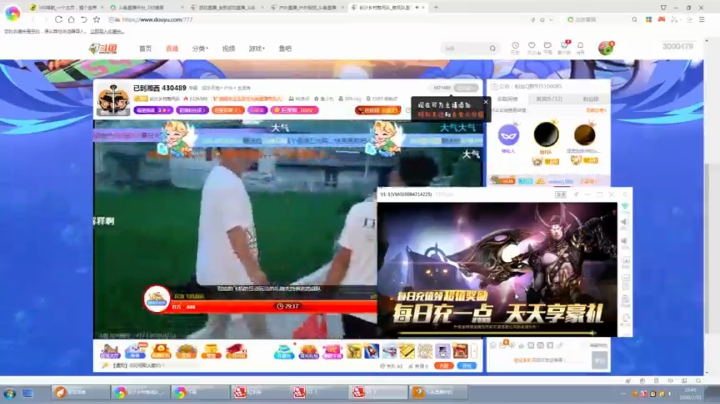Expand gift bar with right arrow
This screenshot has height=404, width=720.
(474, 351)
